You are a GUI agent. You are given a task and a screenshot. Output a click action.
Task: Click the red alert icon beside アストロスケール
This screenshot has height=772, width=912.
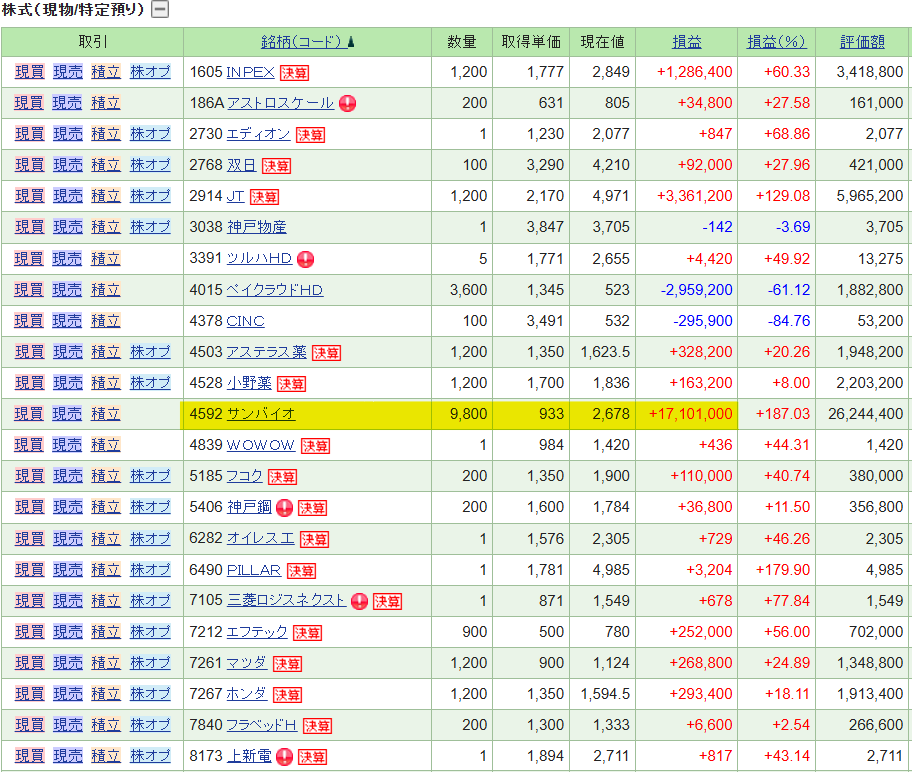click(x=348, y=103)
